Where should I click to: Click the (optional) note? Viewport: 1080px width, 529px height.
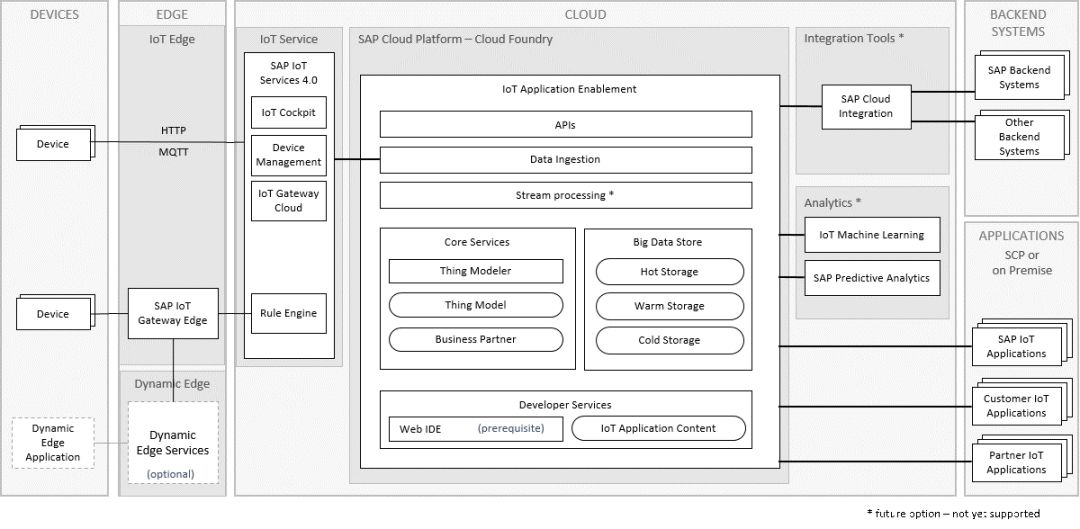click(x=170, y=474)
